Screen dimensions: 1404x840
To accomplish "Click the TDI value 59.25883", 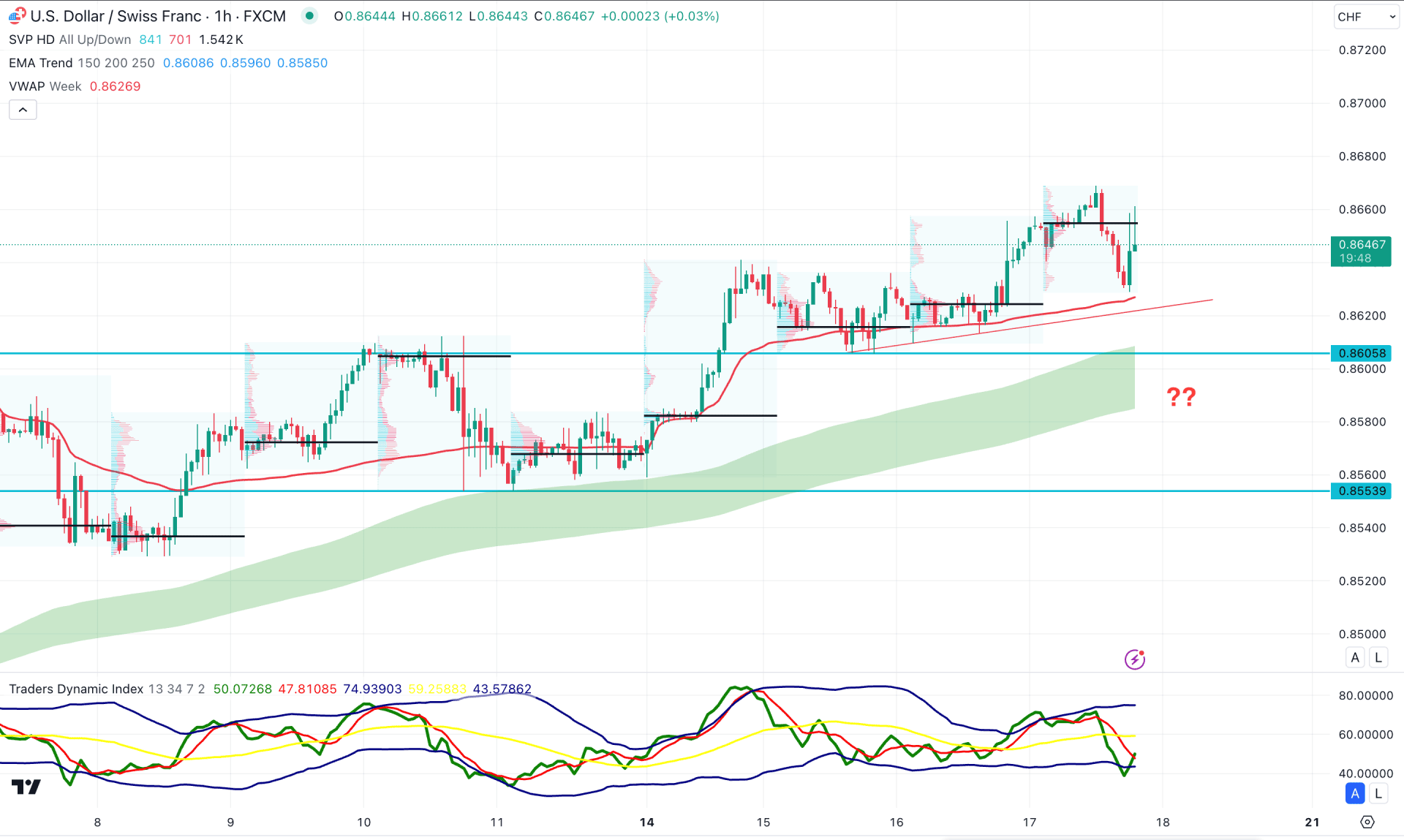I will click(437, 689).
